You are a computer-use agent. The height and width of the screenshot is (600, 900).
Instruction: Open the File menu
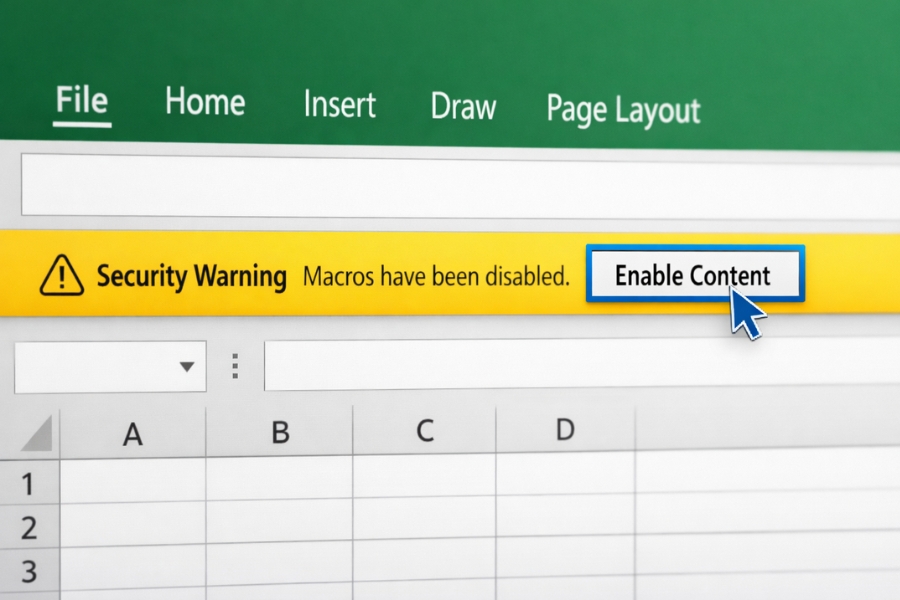pos(82,100)
